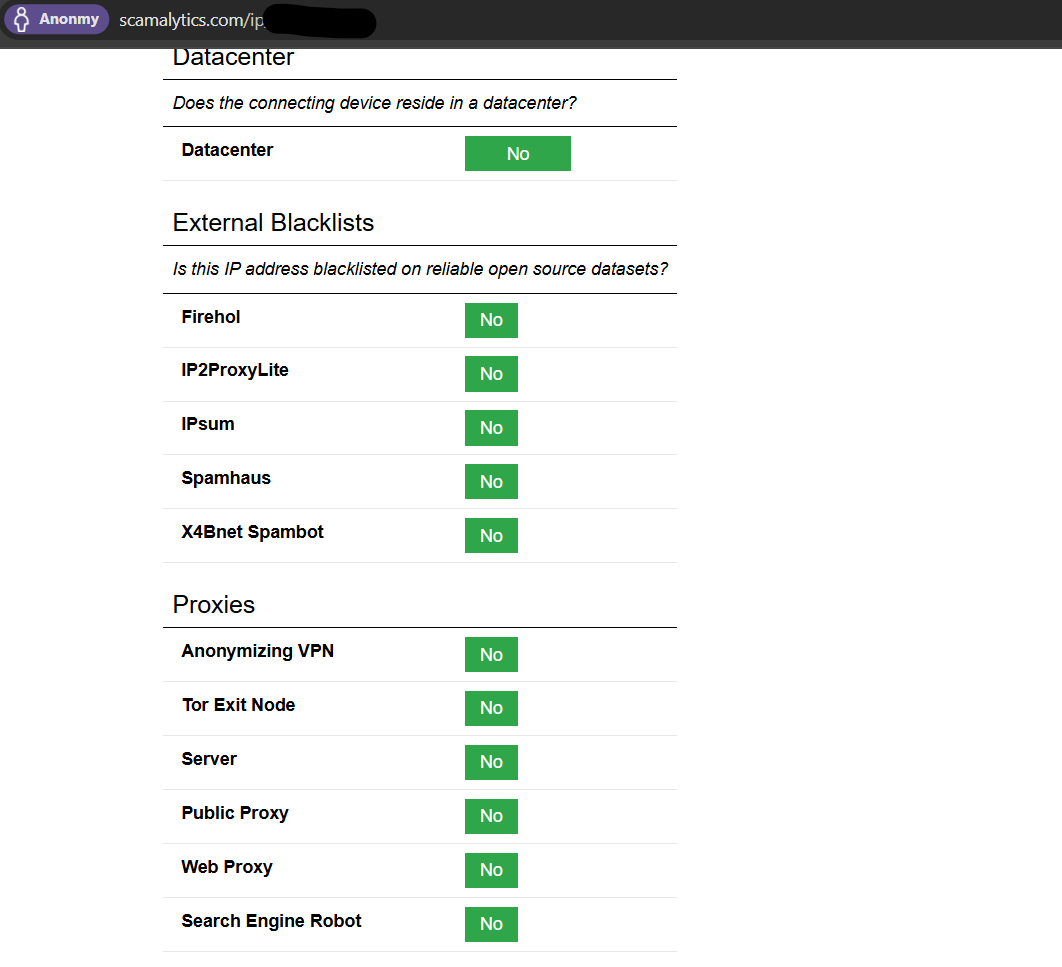The height and width of the screenshot is (967, 1062).
Task: Click the IP2ProxyLite 'No' indicator
Action: click(491, 374)
